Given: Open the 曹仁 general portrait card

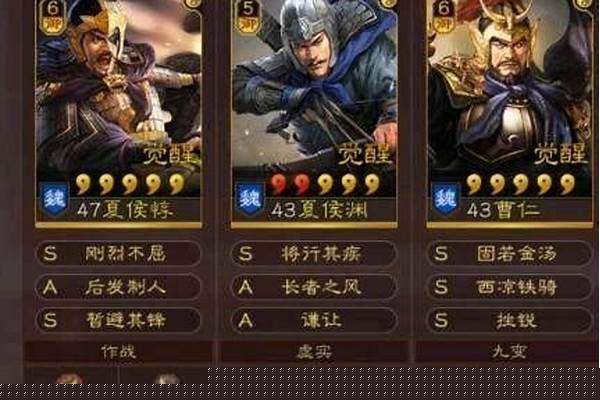Looking at the screenshot, I should click(510, 114).
